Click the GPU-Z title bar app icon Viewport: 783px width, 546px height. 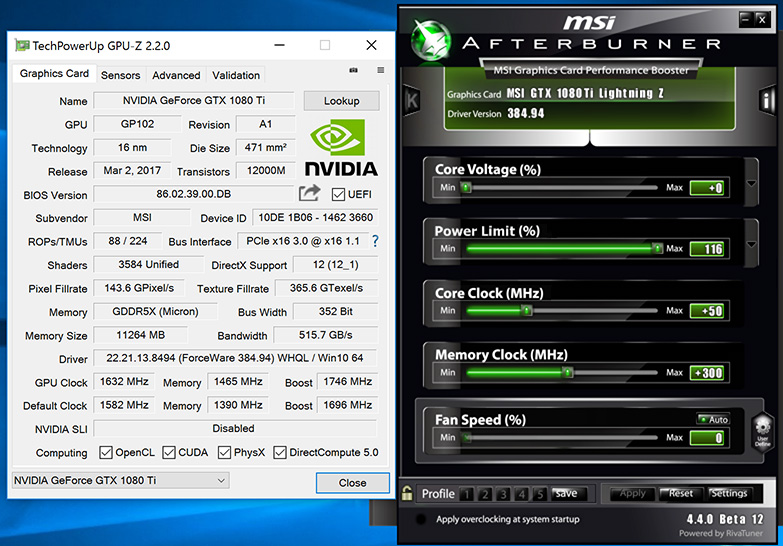[x=21, y=45]
